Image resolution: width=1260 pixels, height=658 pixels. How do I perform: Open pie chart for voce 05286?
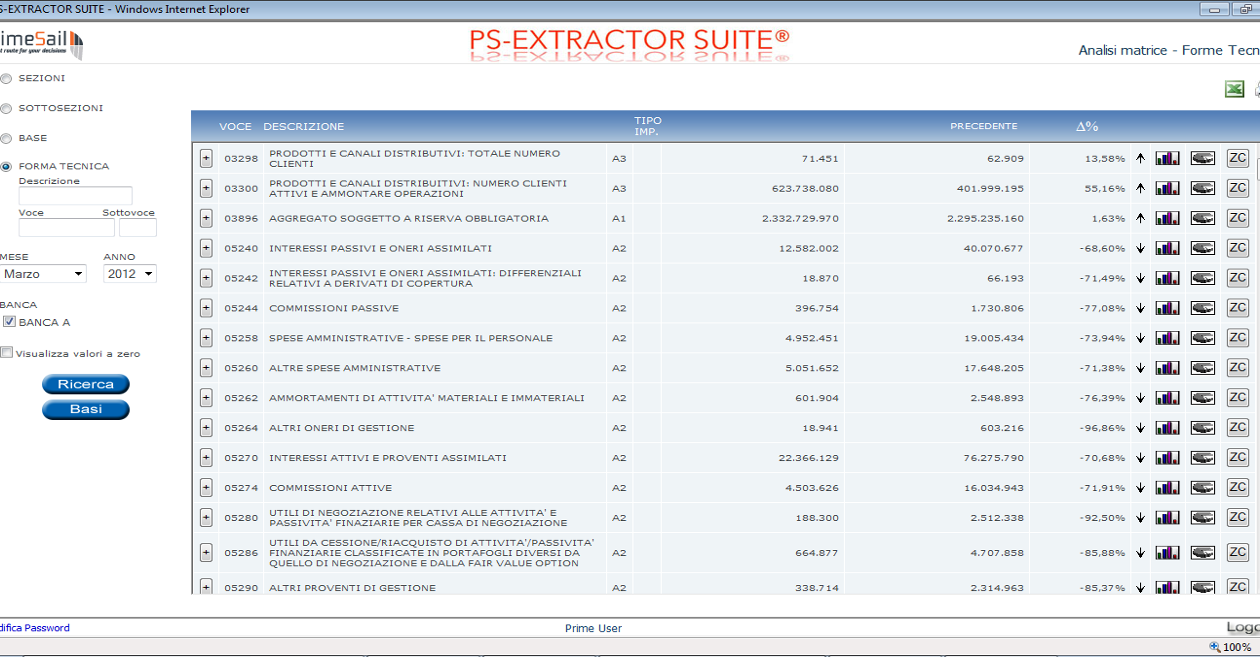pos(1203,553)
